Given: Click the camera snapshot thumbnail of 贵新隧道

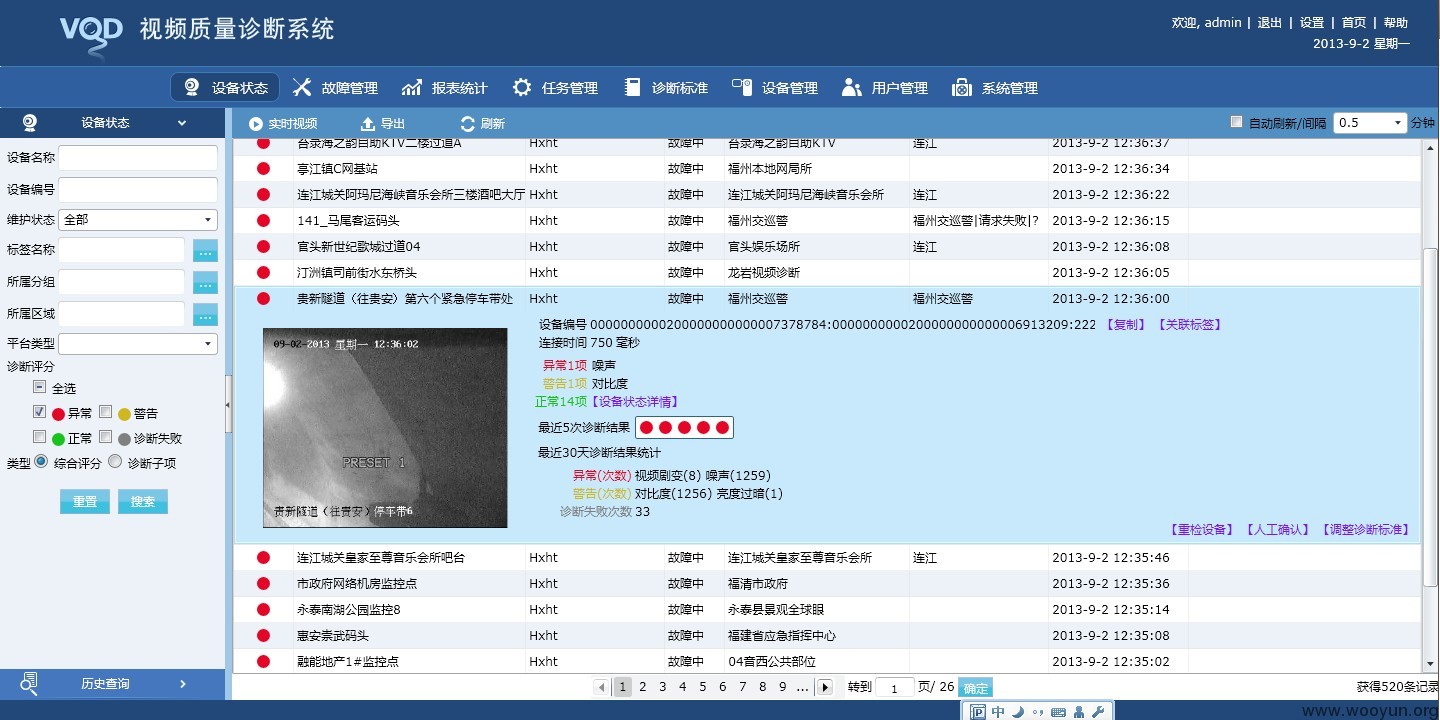Looking at the screenshot, I should tap(385, 428).
